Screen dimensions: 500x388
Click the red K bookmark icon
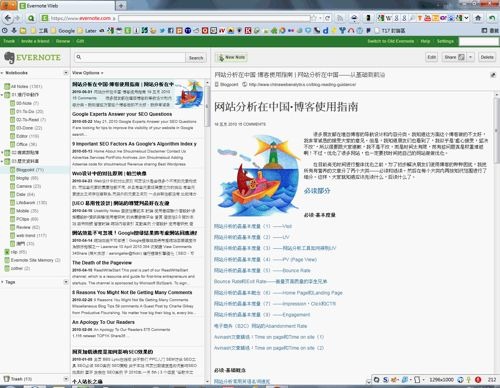click(x=248, y=30)
